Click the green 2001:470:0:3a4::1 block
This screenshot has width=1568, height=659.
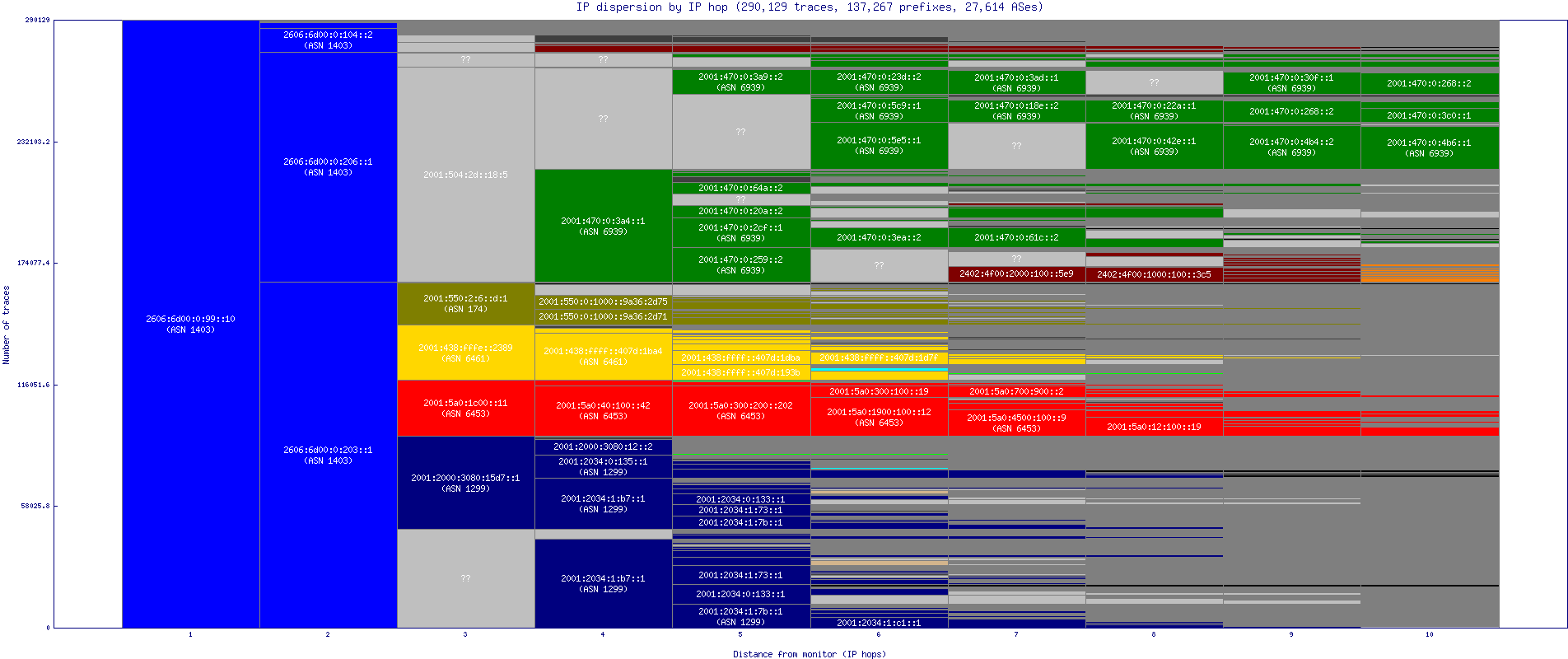[604, 226]
